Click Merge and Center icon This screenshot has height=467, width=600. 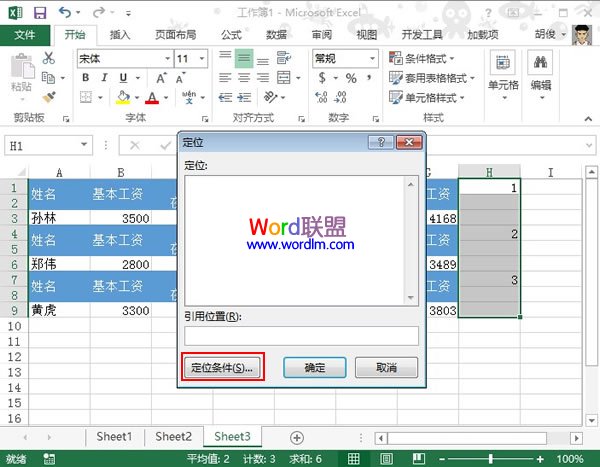click(284, 78)
